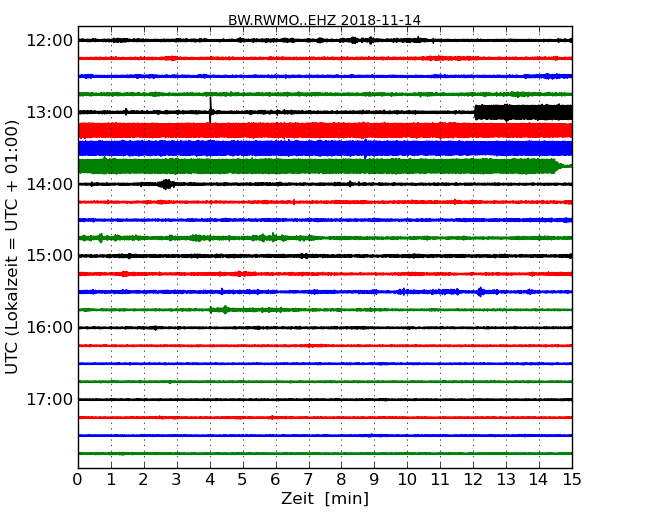Click the event near minute 2.7 on 14:00 trace

tap(166, 184)
